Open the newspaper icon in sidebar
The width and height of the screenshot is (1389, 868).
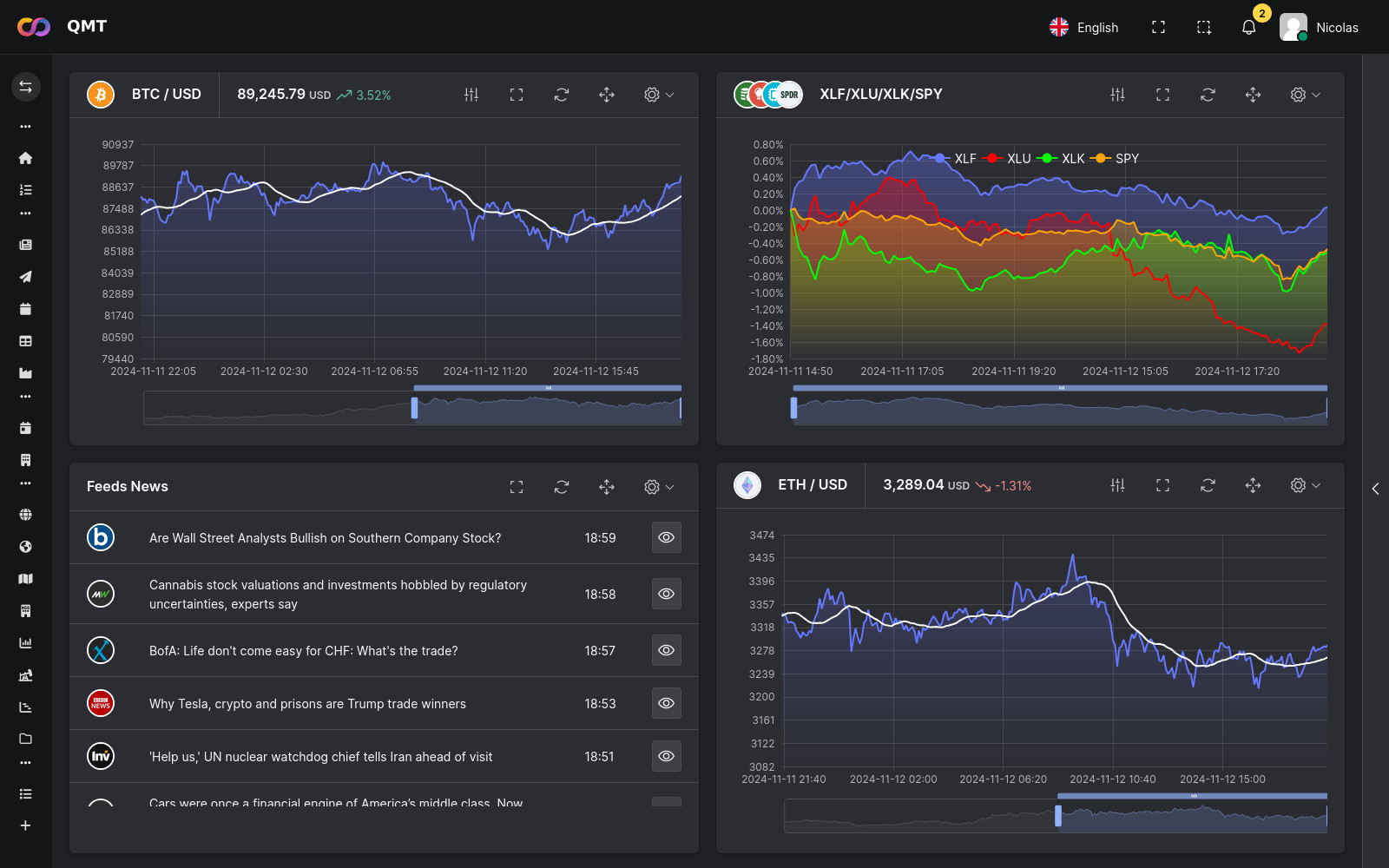[25, 245]
